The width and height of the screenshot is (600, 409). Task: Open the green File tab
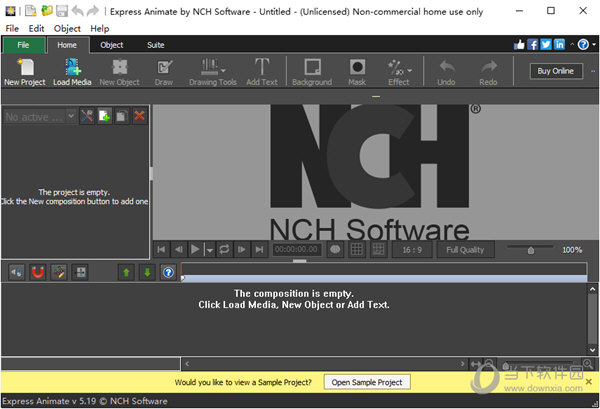(x=23, y=45)
